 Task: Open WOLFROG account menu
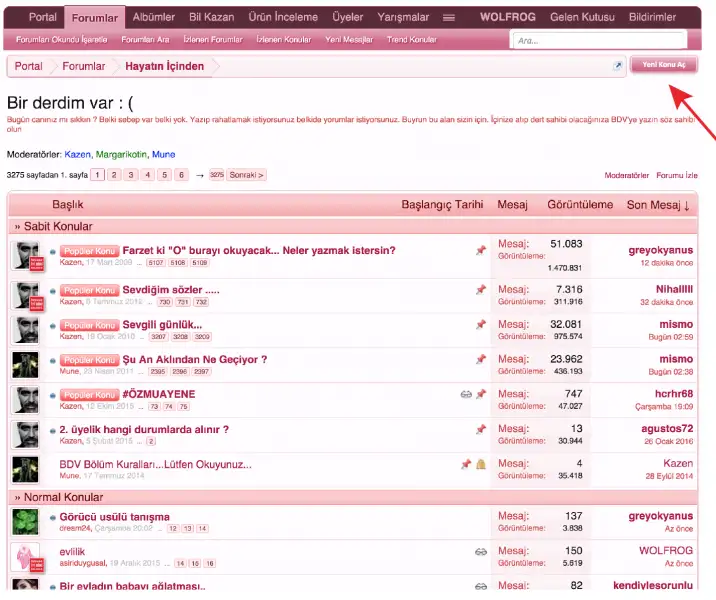tap(507, 17)
